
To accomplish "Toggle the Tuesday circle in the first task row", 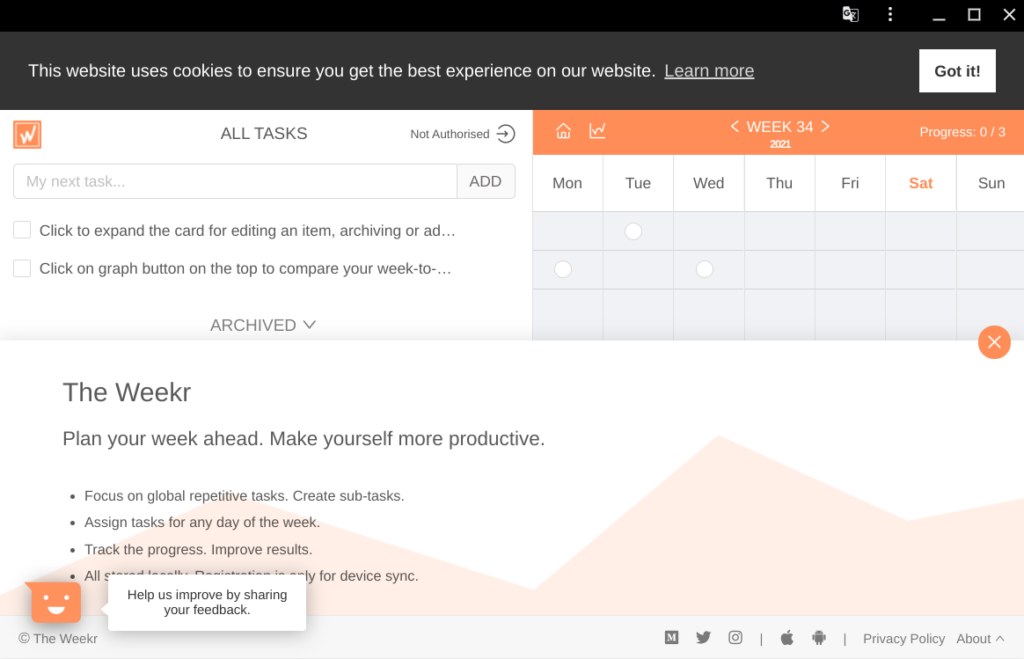I will 633,231.
